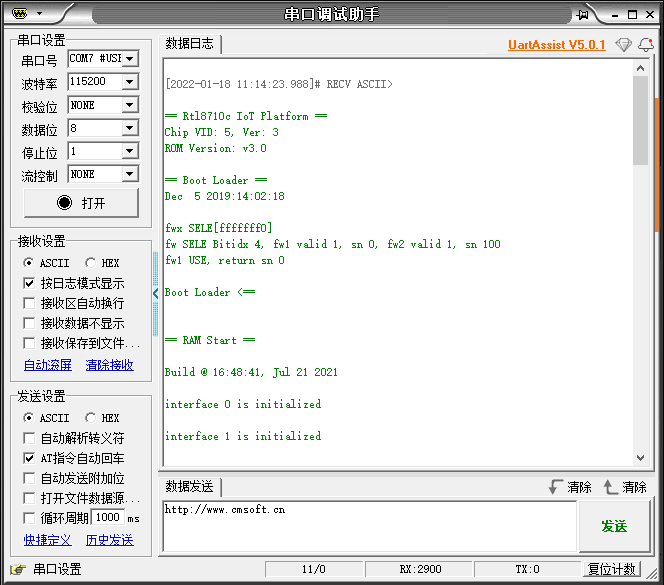Viewport: 664px width, 585px height.
Task: Open the 历史发送 link
Action: (x=110, y=540)
